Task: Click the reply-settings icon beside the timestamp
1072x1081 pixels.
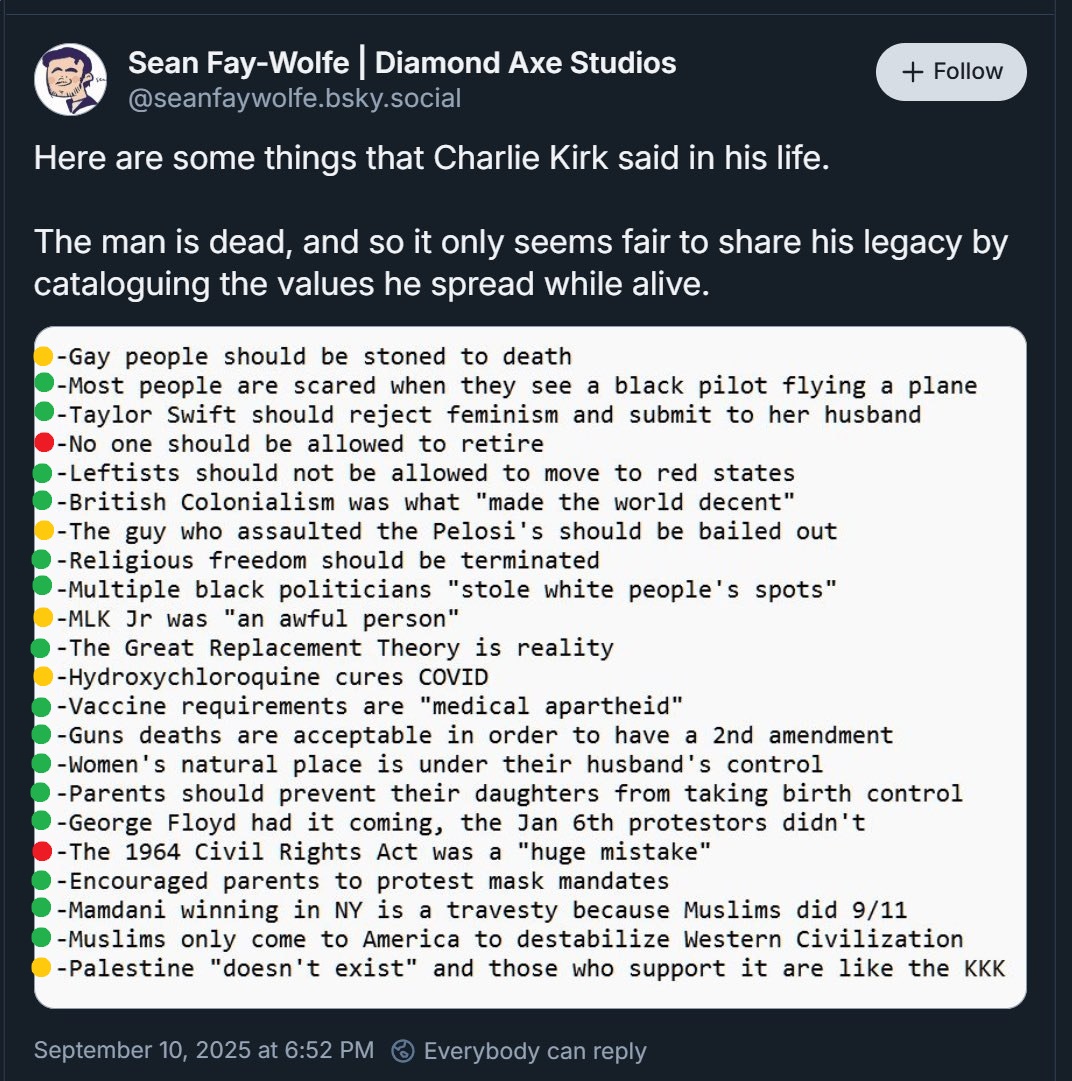Action: pos(404,1051)
